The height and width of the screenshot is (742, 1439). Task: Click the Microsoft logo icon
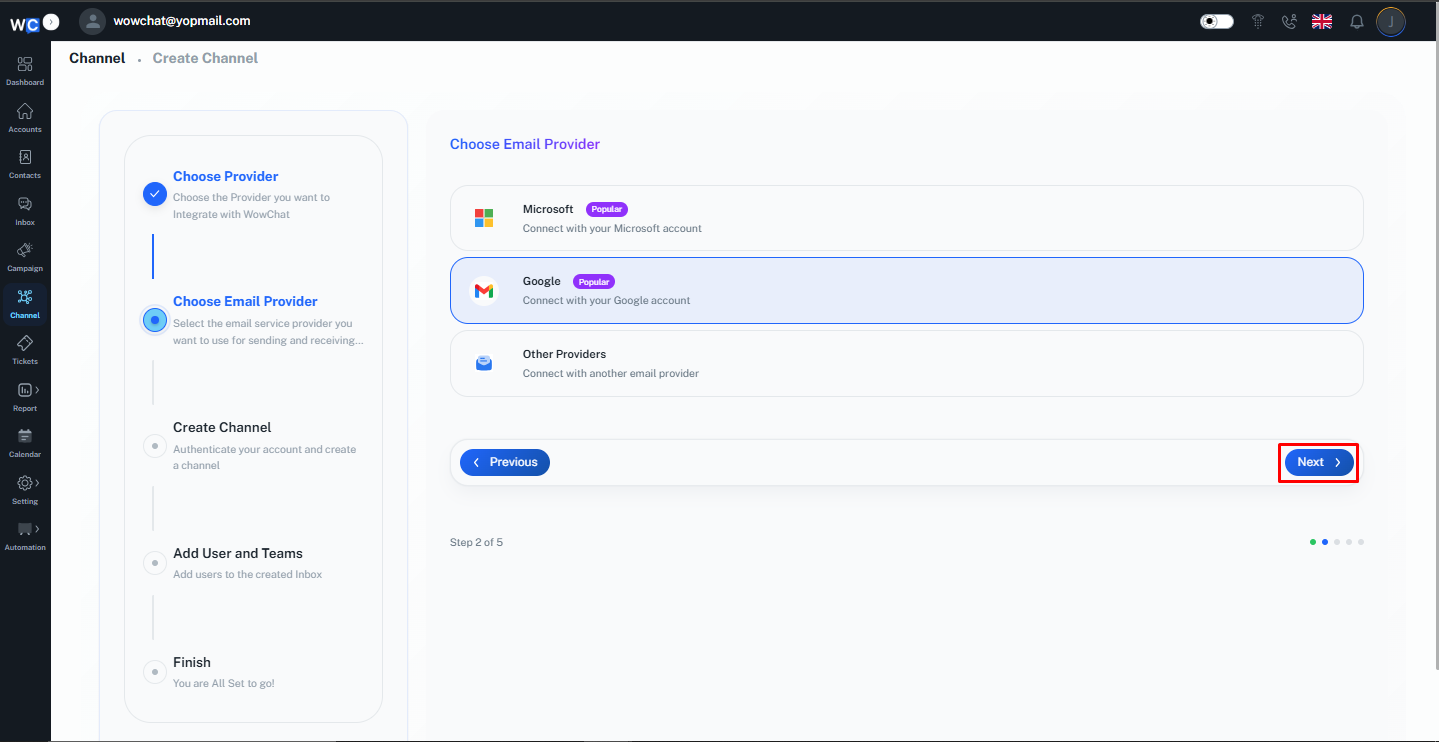coord(484,218)
